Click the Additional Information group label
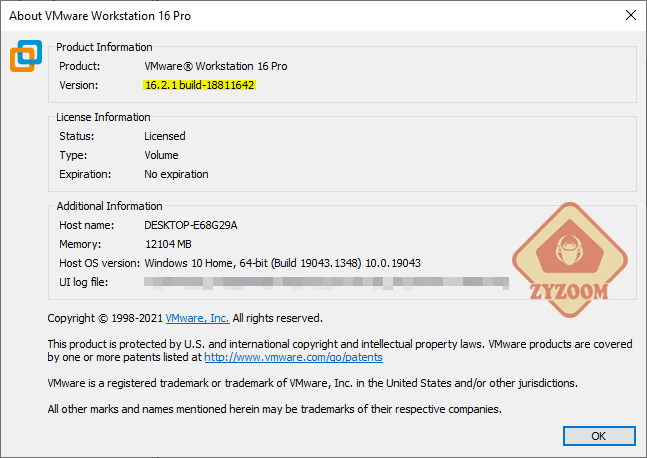Viewport: 647px width, 458px height. click(109, 206)
